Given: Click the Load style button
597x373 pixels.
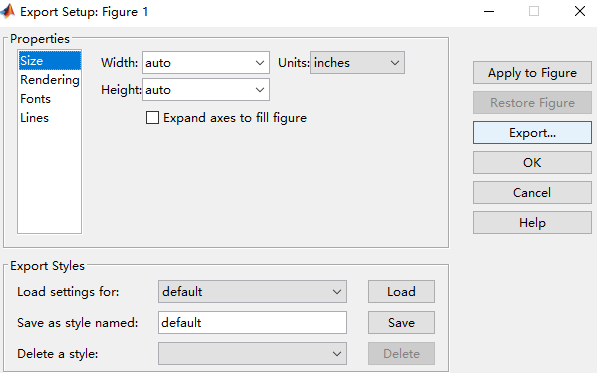Looking at the screenshot, I should [401, 292].
